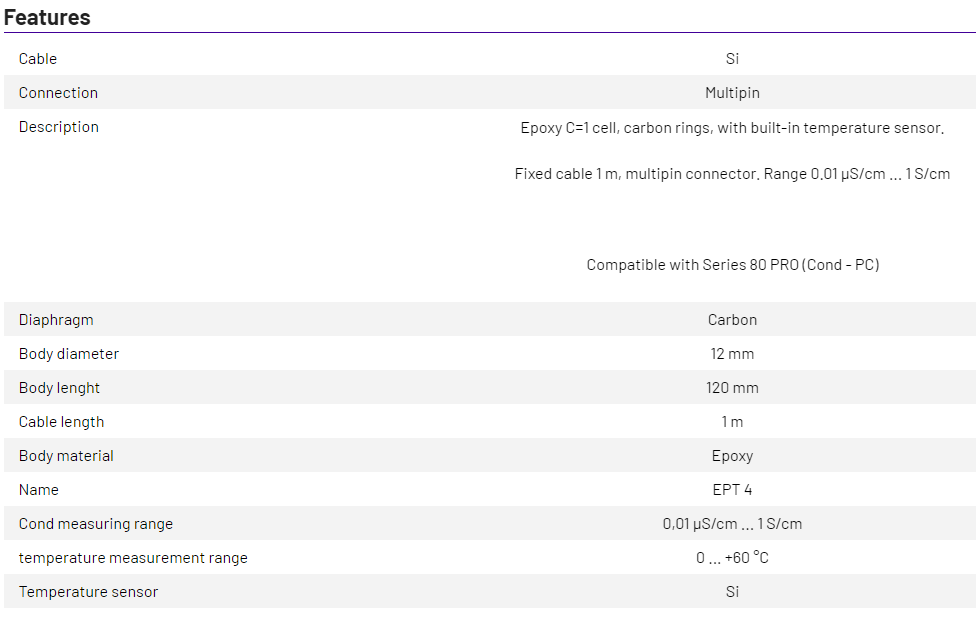Viewport: 980px width, 618px height.
Task: Click the Carbon diaphragm value
Action: [732, 320]
